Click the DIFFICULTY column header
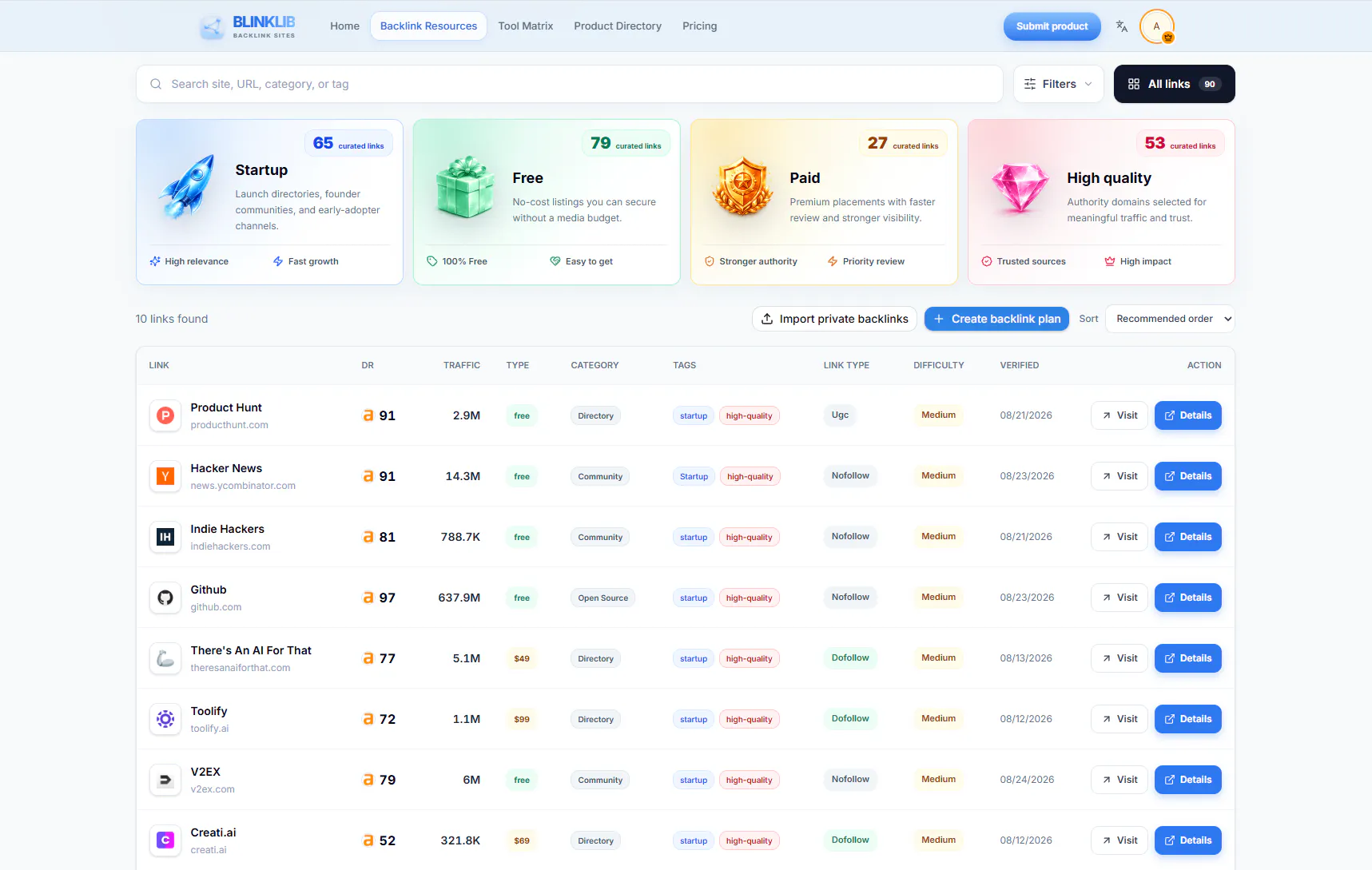1372x870 pixels. coord(939,365)
